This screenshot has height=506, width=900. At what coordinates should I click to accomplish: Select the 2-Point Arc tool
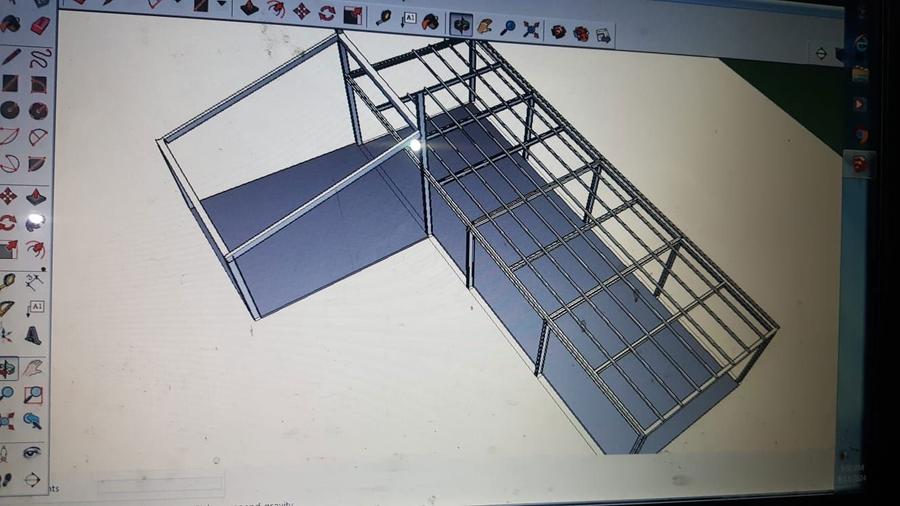[37, 137]
